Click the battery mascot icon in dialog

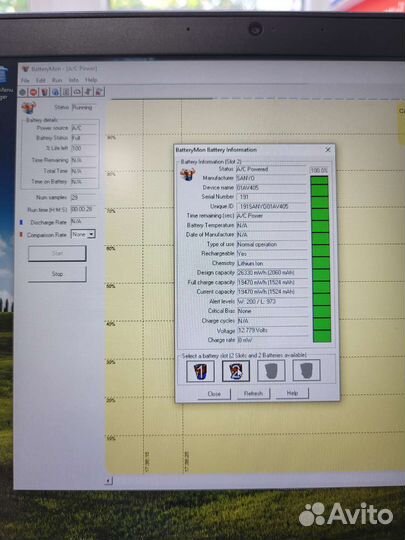(x=188, y=174)
